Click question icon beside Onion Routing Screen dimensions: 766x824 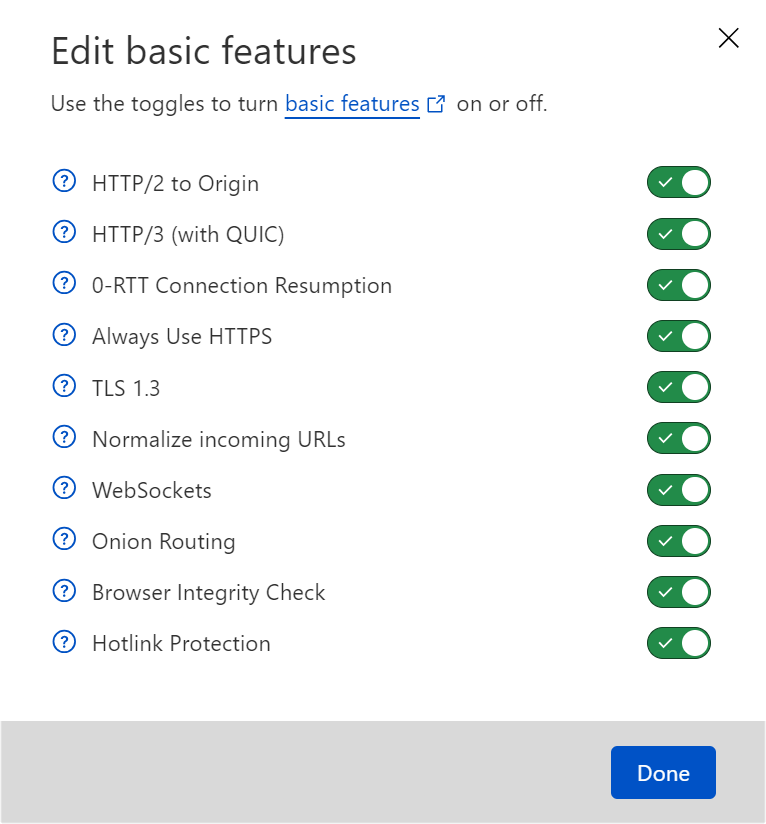64,539
